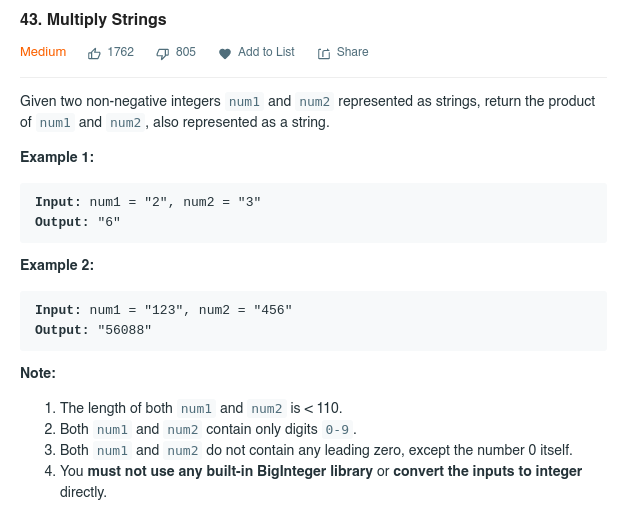626x523 pixels.
Task: Click the Output "6" line
Action: point(78,221)
